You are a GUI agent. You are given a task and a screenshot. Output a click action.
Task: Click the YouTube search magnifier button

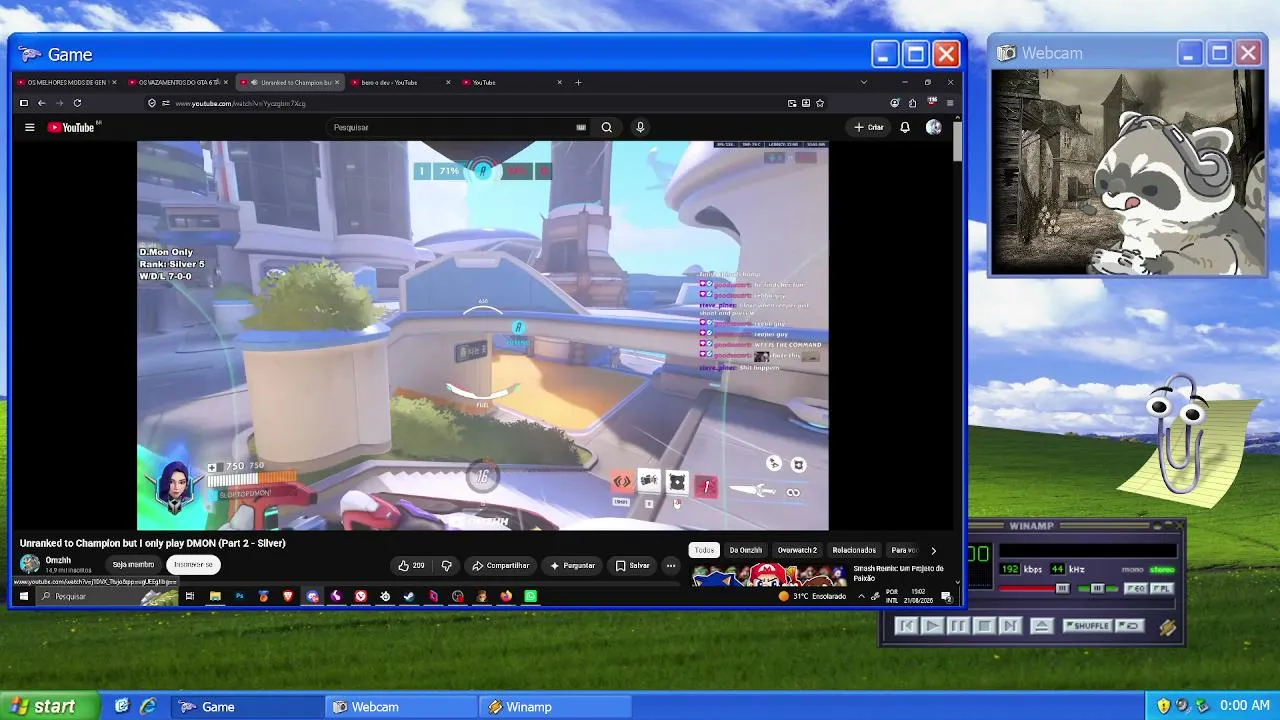click(606, 127)
